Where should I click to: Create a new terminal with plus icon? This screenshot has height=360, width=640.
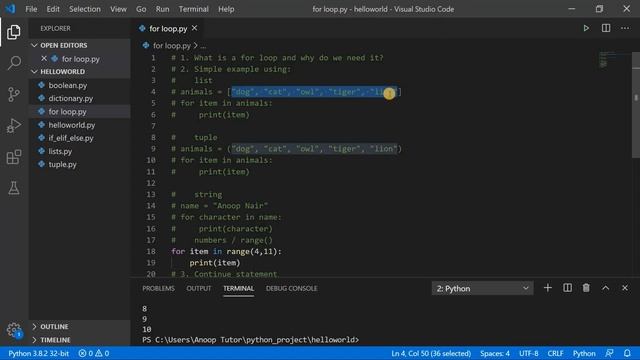click(x=548, y=288)
